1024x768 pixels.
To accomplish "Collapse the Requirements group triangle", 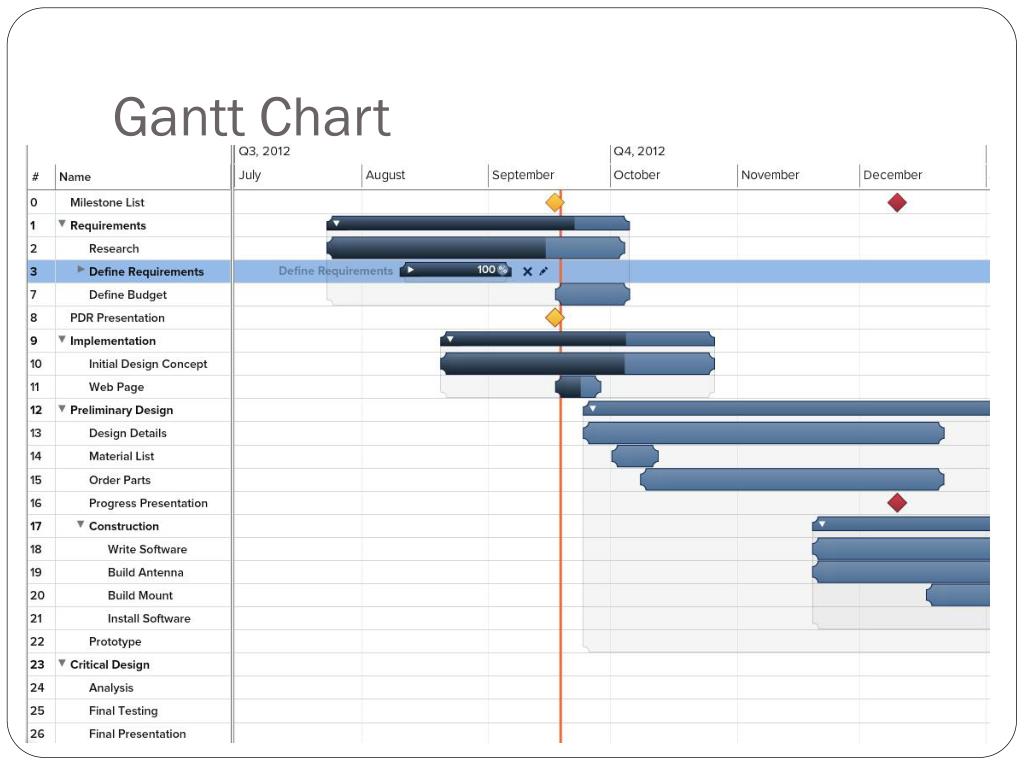I will click(x=61, y=224).
